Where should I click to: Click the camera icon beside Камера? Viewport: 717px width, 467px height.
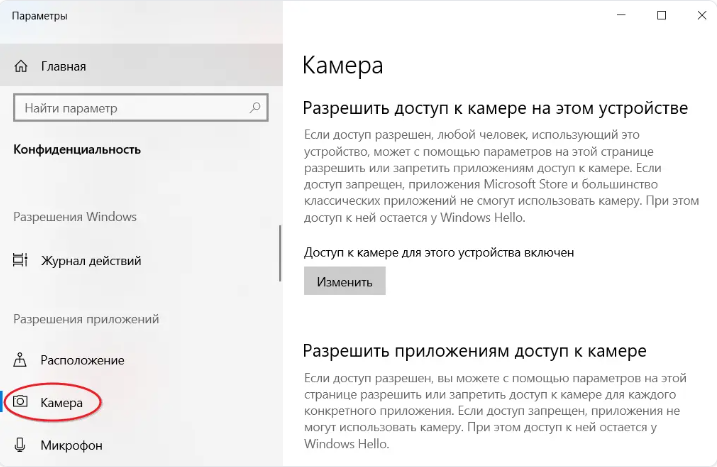[x=20, y=402]
